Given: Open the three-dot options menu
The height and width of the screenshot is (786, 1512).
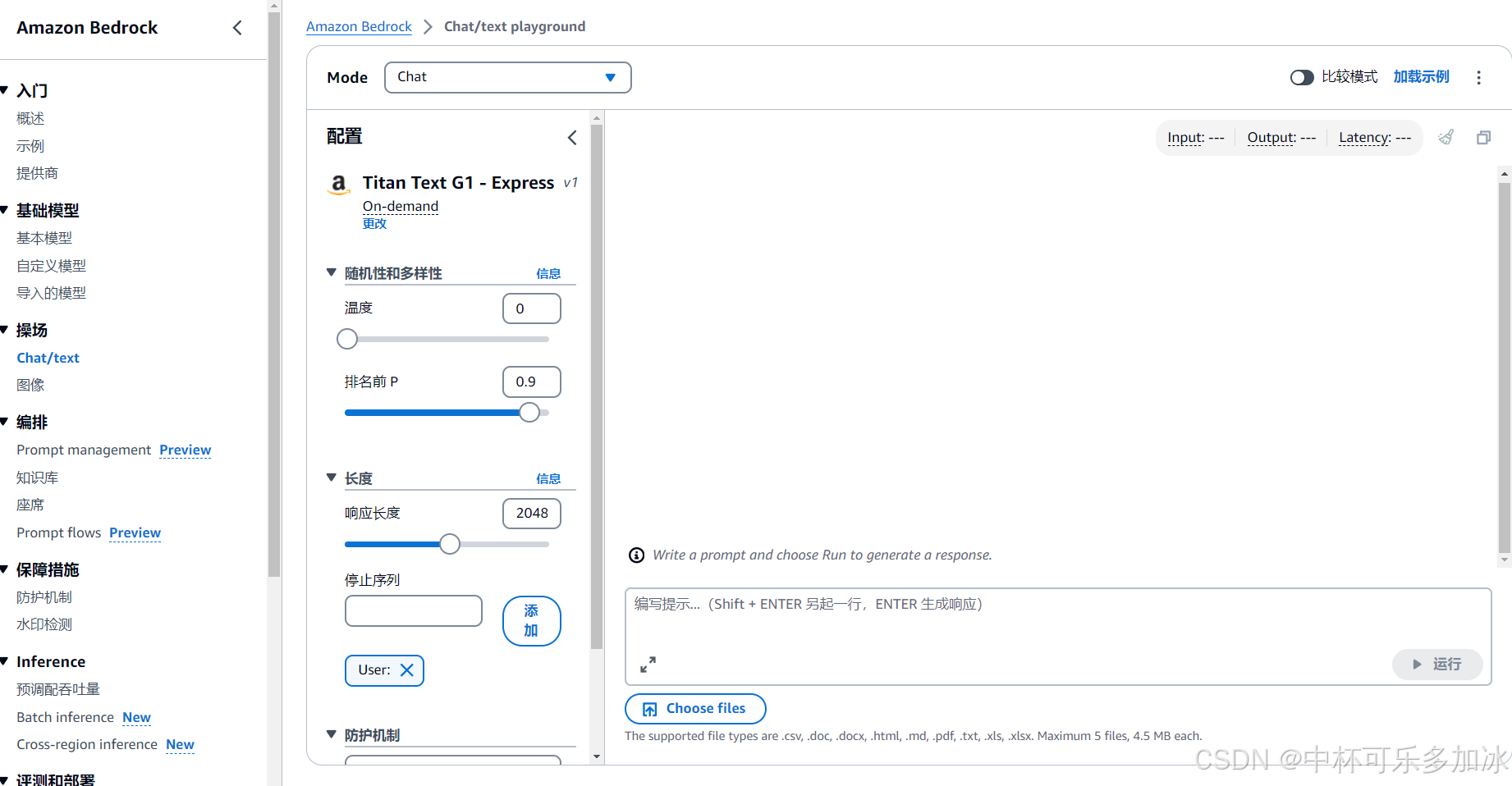Looking at the screenshot, I should tap(1478, 77).
